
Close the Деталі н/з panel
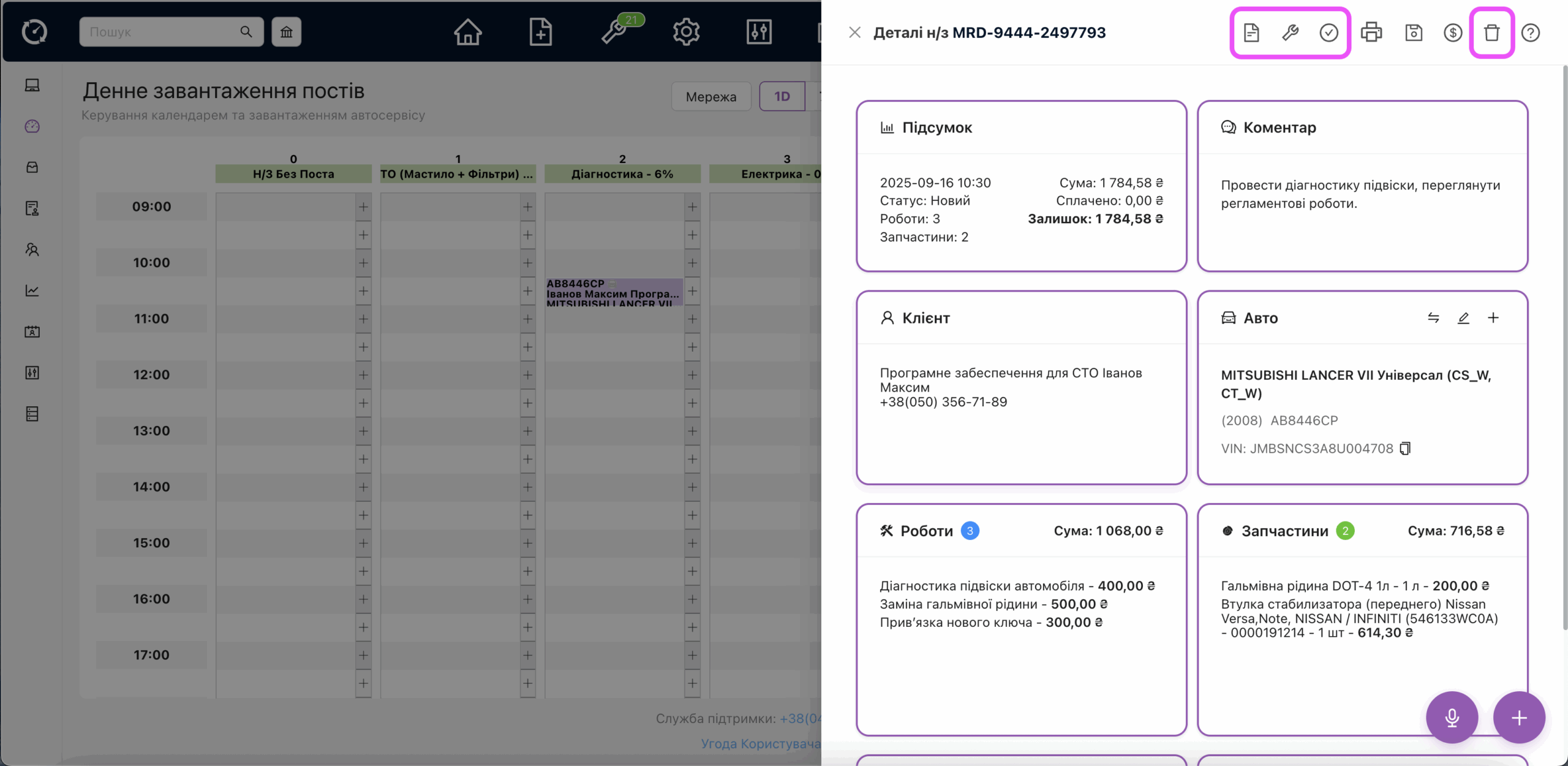854,32
